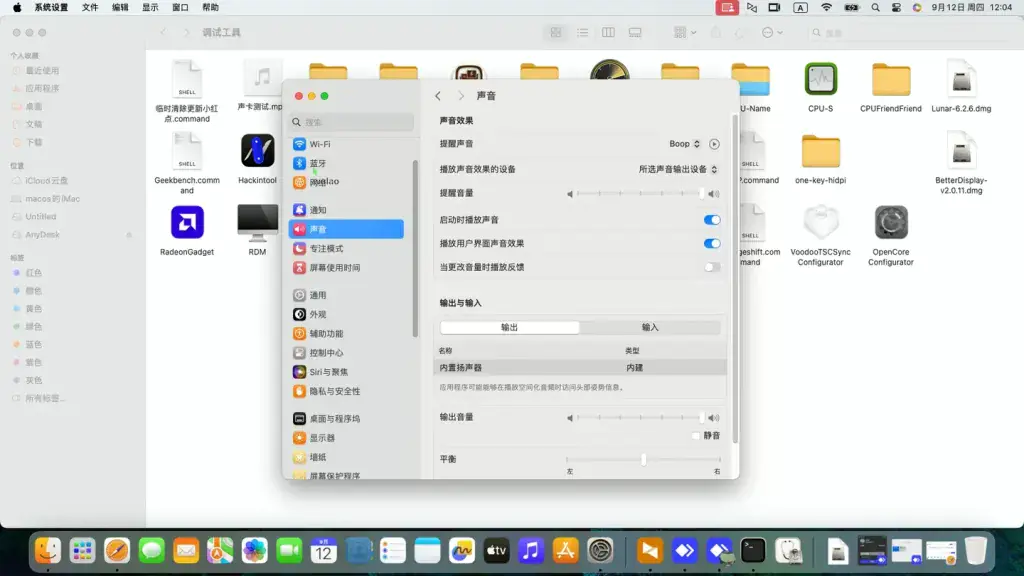Click the System Settings sidebar scrollbar
1024x576 pixels.
click(x=415, y=248)
